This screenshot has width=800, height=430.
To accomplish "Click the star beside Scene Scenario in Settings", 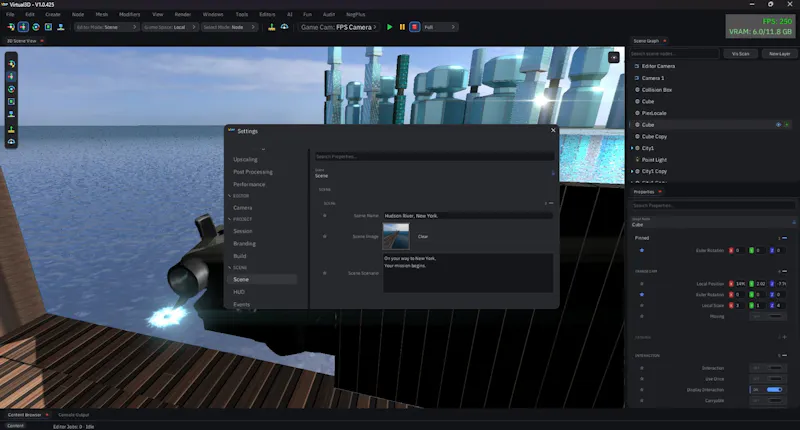I will pos(324,273).
